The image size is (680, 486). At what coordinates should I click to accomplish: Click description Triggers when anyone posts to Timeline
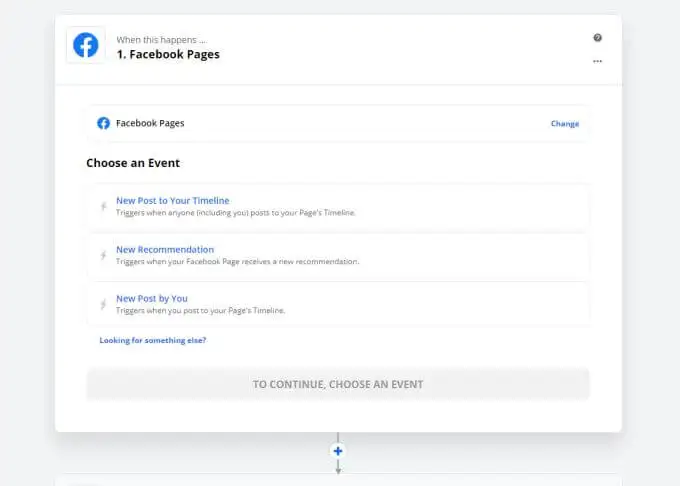(x=235, y=212)
